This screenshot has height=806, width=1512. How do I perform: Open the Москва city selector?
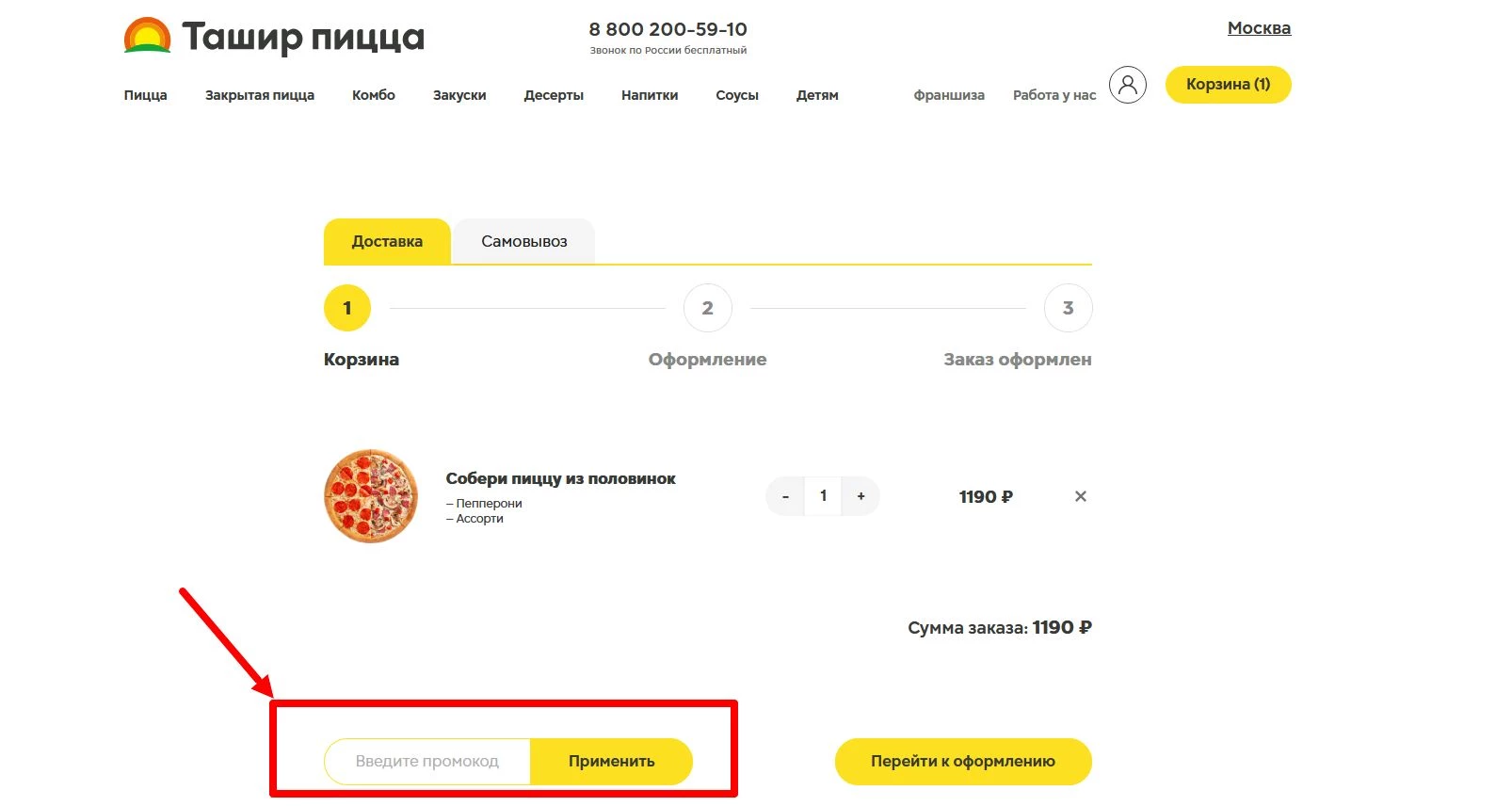click(1259, 27)
